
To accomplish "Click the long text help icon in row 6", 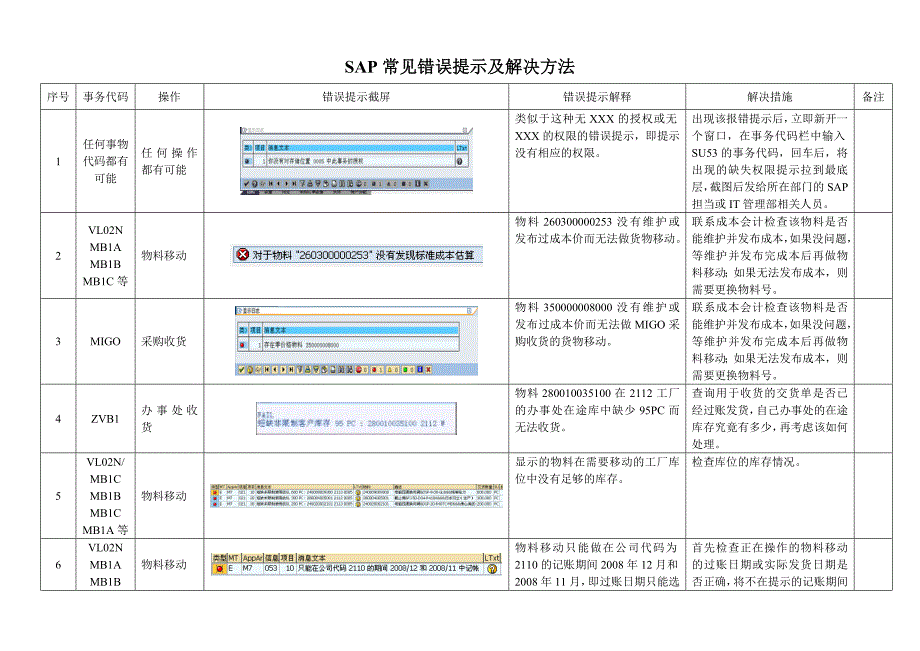I will pyautogui.click(x=491, y=569).
